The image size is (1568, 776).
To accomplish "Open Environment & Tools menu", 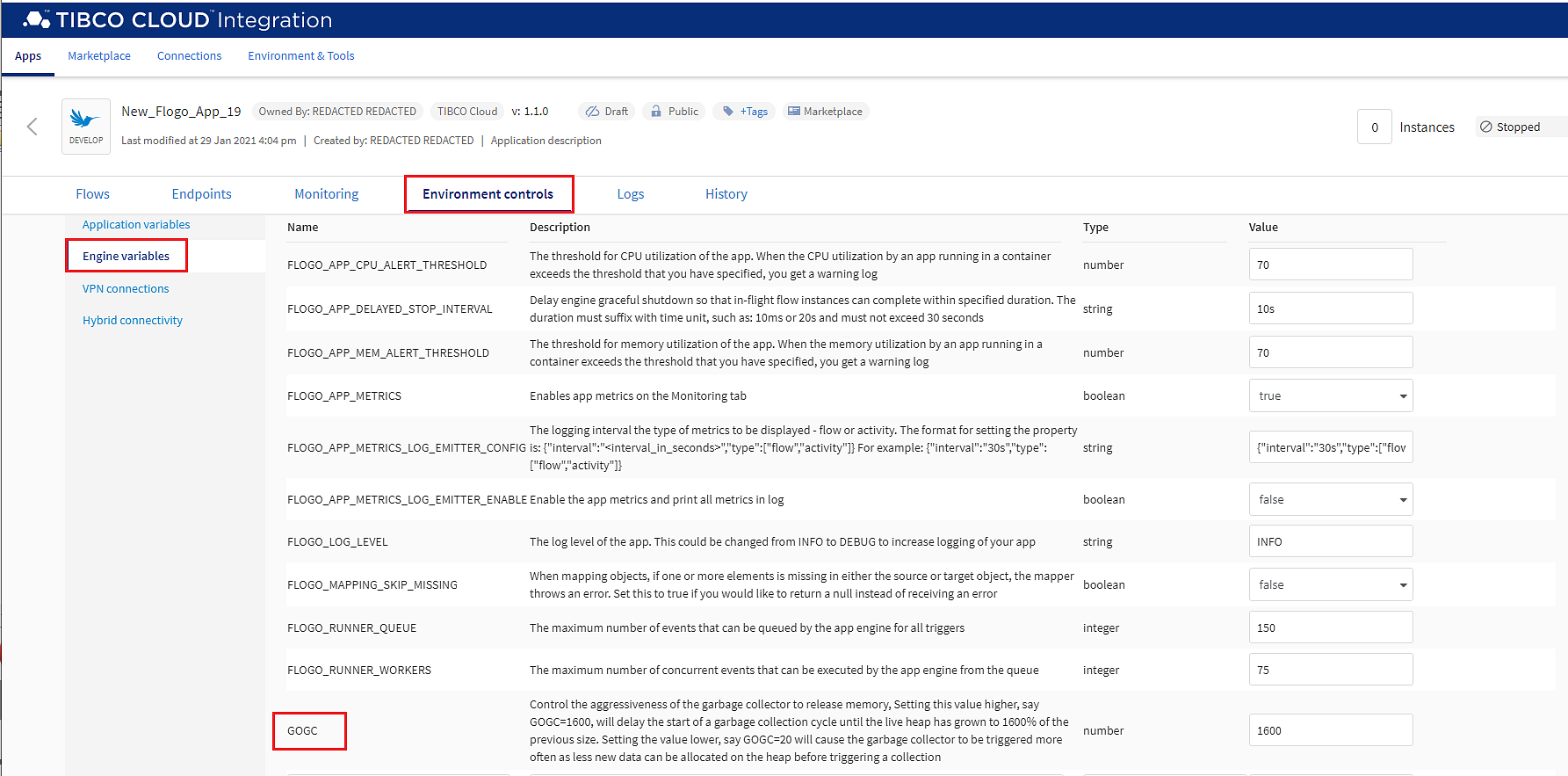I will pyautogui.click(x=301, y=56).
